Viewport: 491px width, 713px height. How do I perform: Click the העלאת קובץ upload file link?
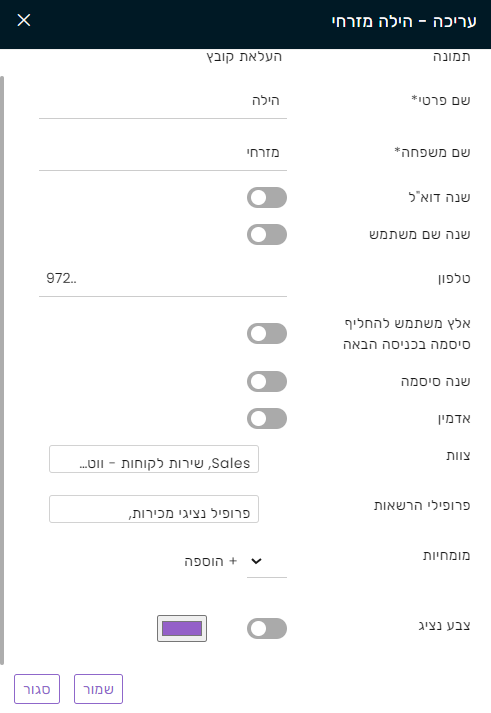coord(244,56)
